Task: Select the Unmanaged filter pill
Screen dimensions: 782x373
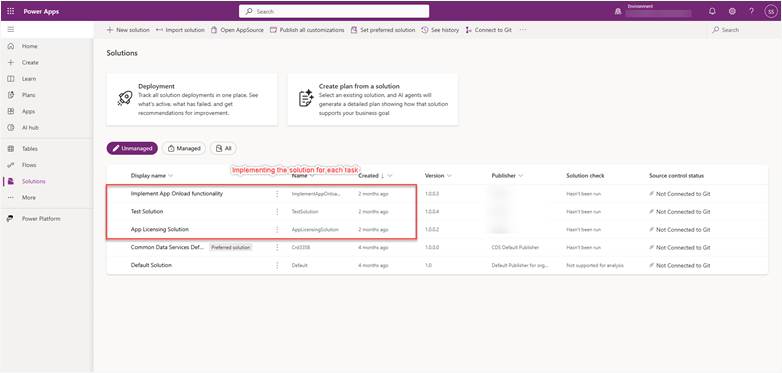Action: pos(132,148)
